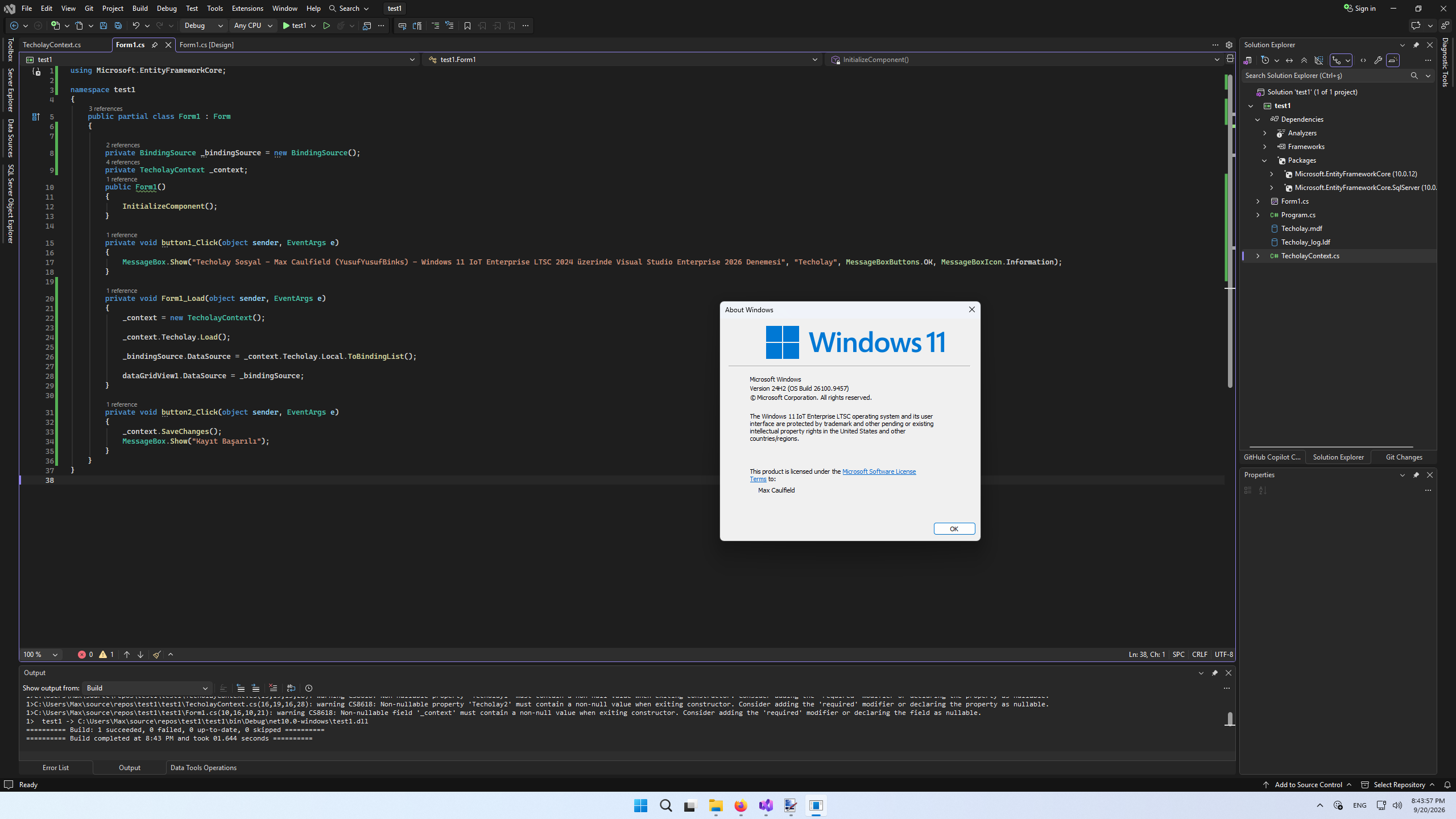Viewport: 1456px width, 819px height.
Task: Open the Extensions menu
Action: tap(247, 9)
